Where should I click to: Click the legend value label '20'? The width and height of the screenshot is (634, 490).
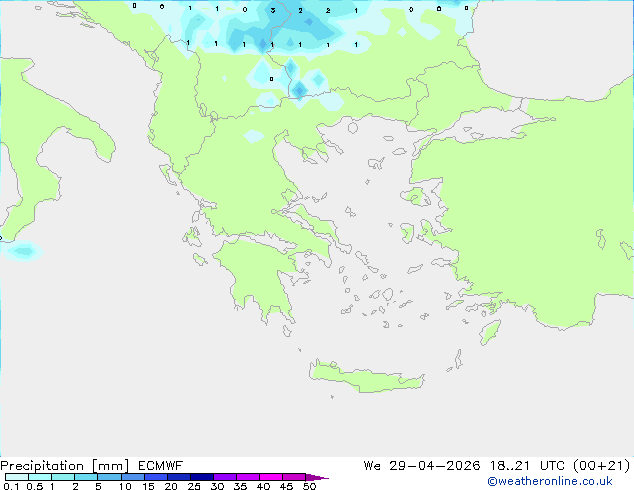[x=171, y=486]
